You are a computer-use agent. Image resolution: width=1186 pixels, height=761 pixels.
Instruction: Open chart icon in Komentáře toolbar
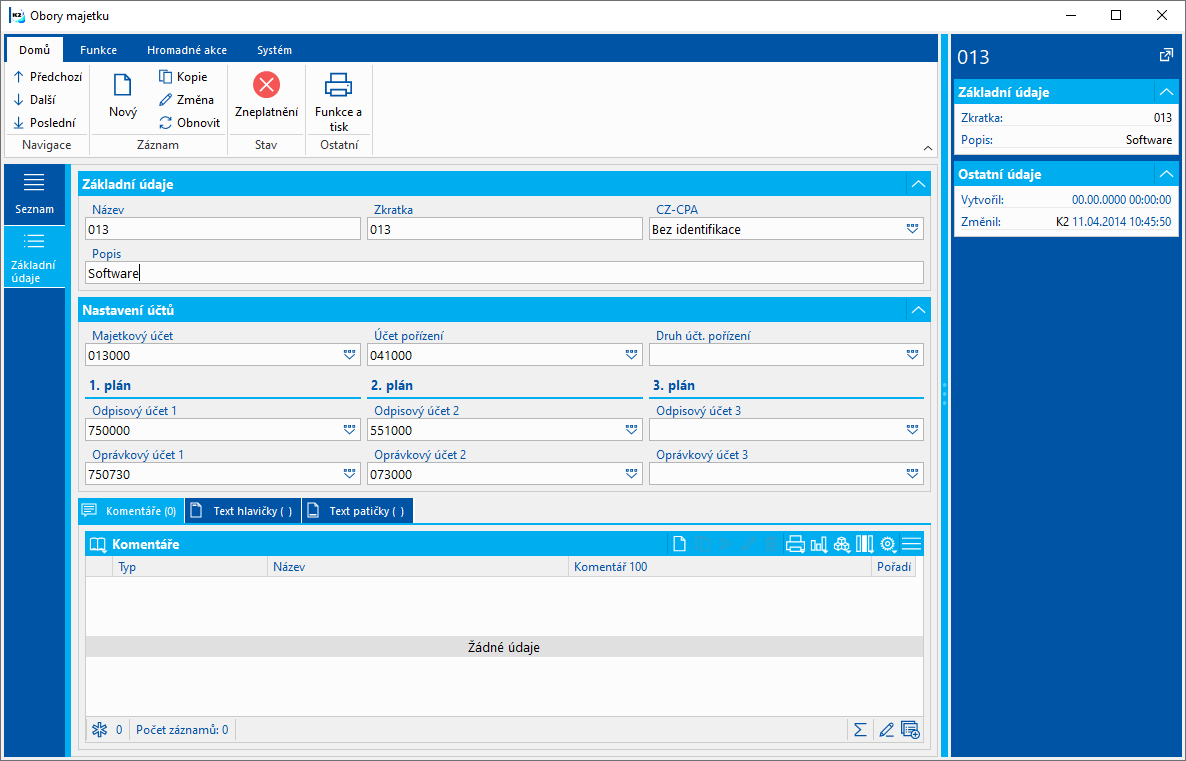(x=818, y=544)
